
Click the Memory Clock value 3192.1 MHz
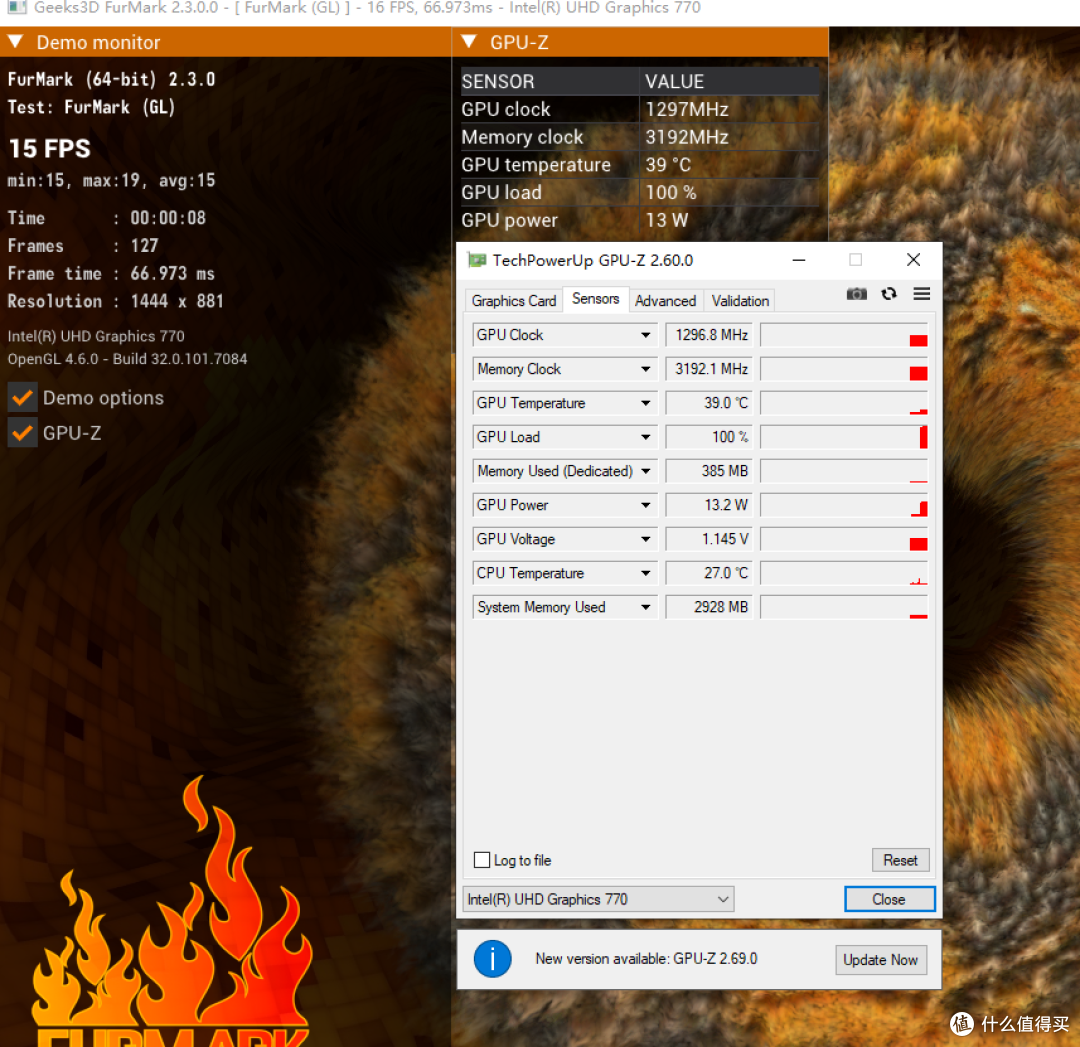tap(709, 369)
